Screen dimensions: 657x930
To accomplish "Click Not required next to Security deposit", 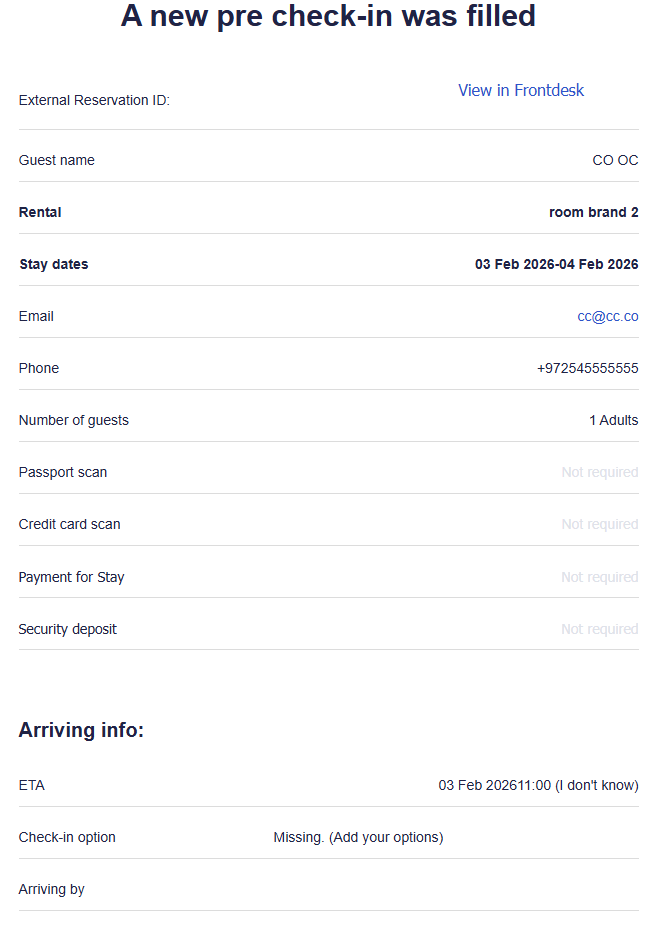I will pyautogui.click(x=599, y=629).
